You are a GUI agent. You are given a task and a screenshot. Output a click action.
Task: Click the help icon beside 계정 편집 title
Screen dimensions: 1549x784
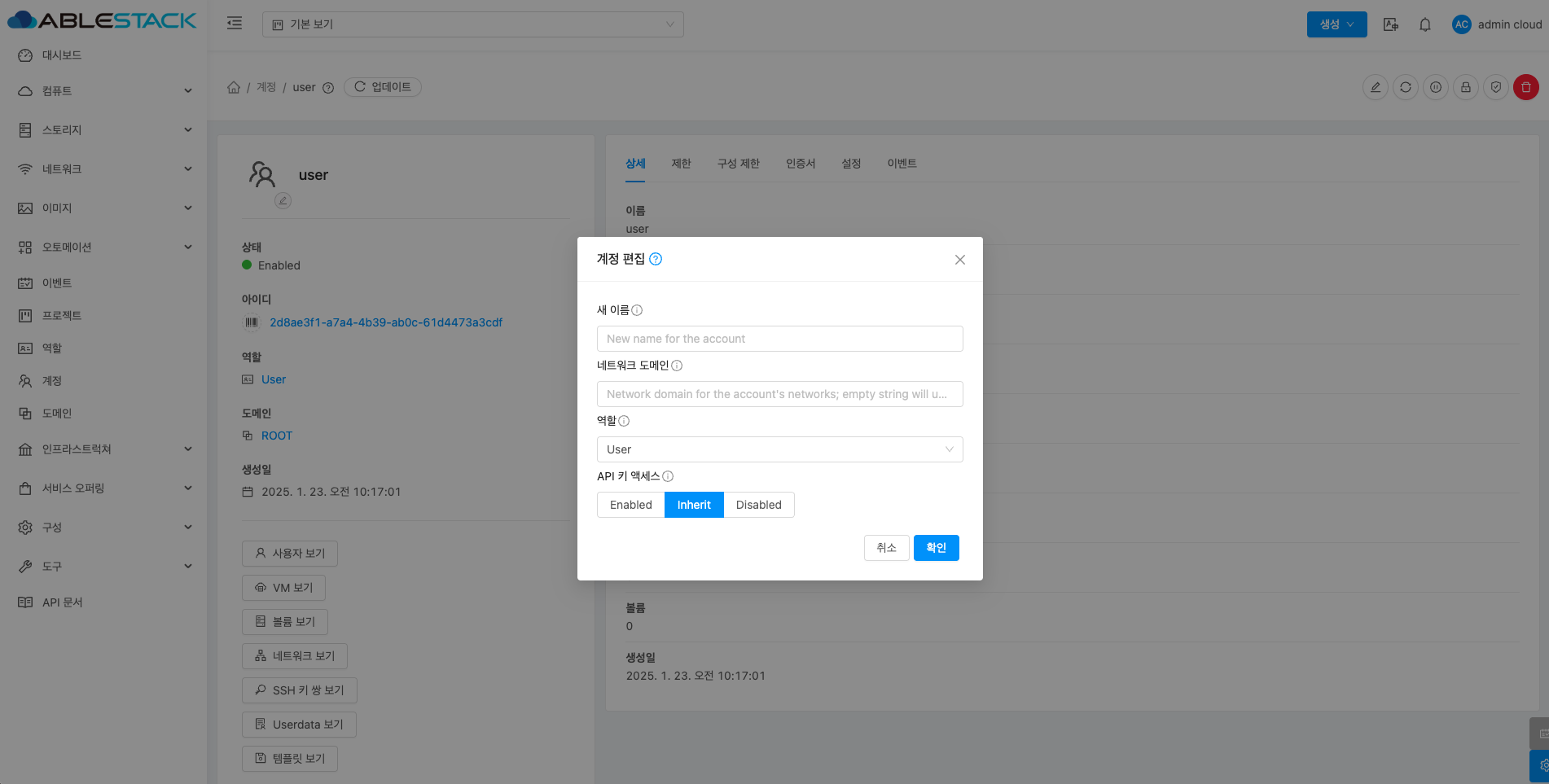coord(656,259)
